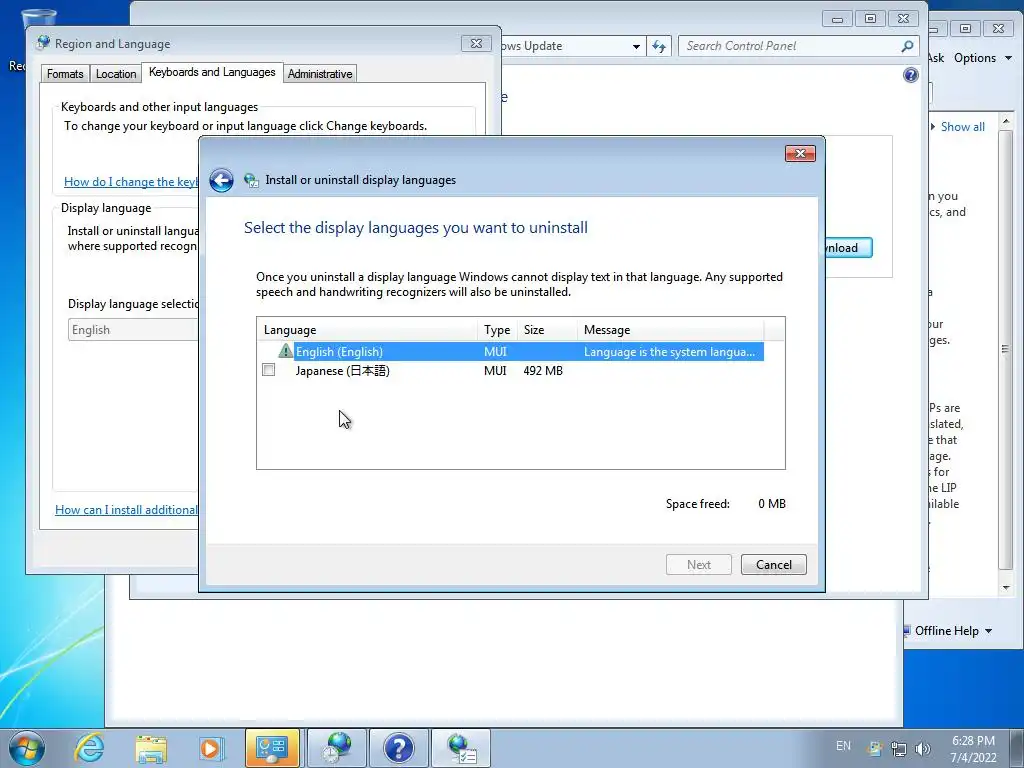
Task: Click the EN language indicator in tray
Action: [843, 746]
